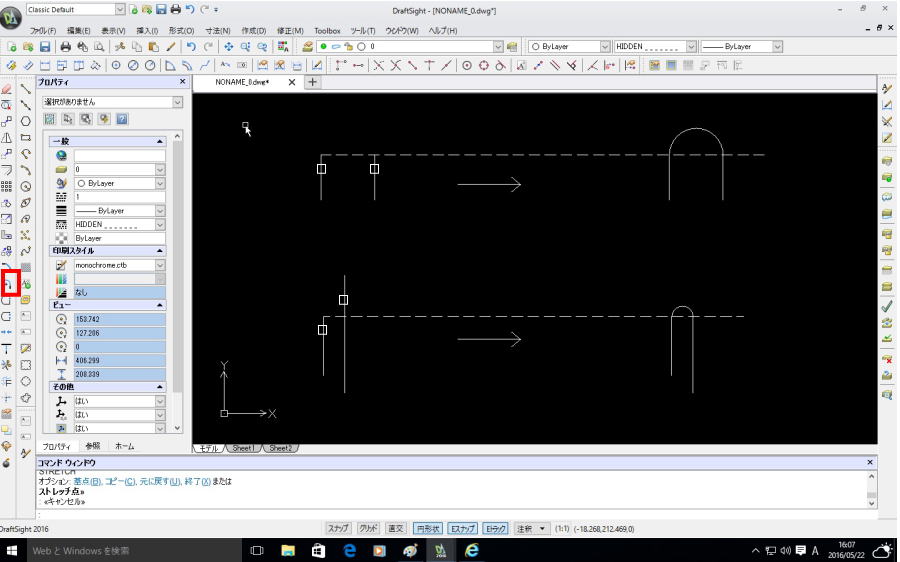
Task: Click the Delete eraser tool icon
Action: click(6, 89)
